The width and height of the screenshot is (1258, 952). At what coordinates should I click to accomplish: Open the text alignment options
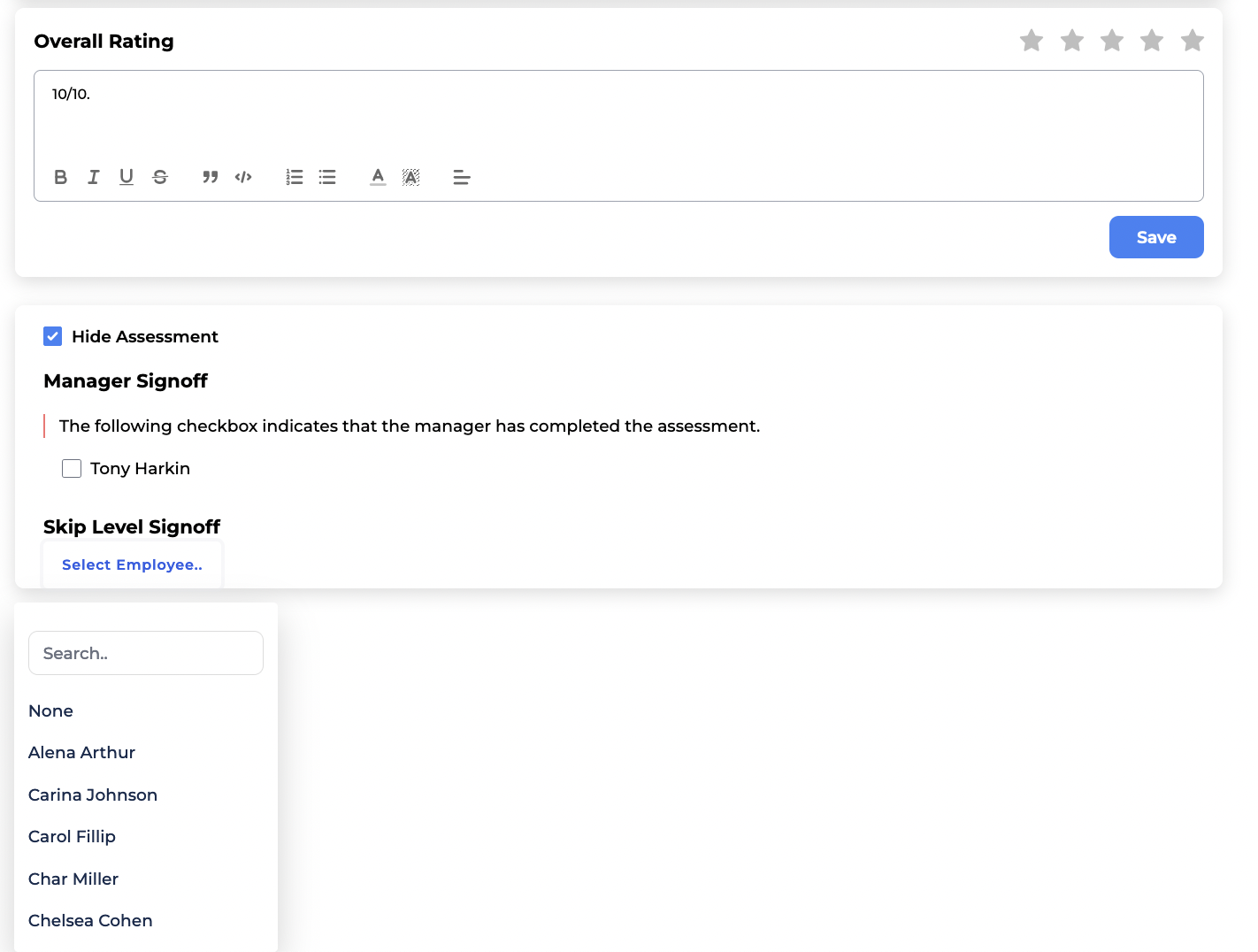(462, 177)
